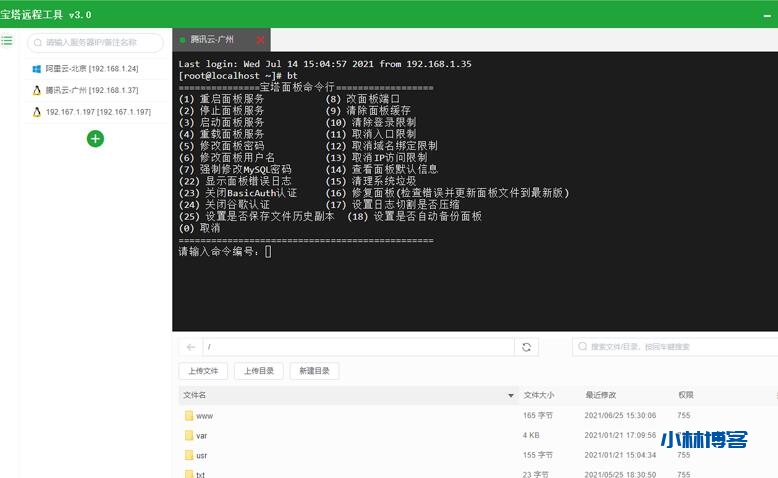The width and height of the screenshot is (778, 478).
Task: Click the Linux penguin icon beside 腾讯云-广州
Action: [37, 90]
